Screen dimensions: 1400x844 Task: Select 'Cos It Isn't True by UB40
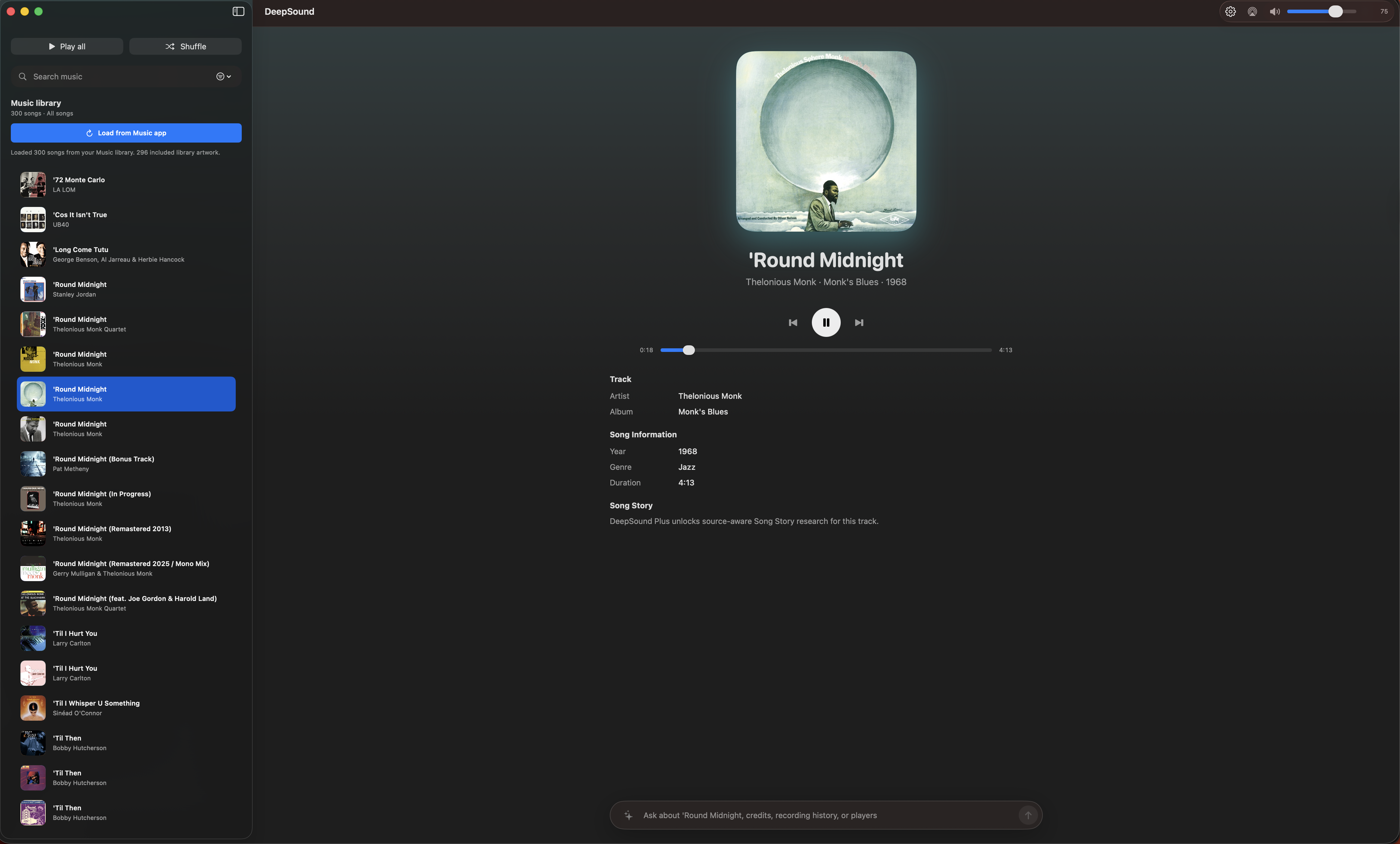coord(126,219)
